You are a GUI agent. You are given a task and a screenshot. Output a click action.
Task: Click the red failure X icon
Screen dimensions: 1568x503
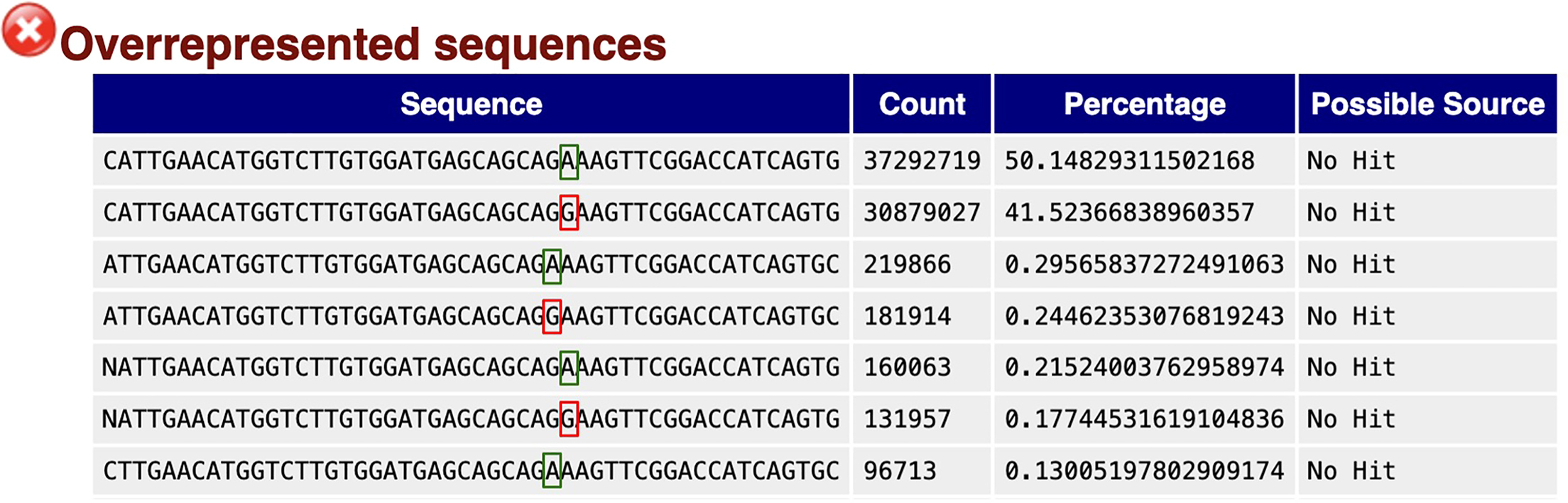point(28,30)
